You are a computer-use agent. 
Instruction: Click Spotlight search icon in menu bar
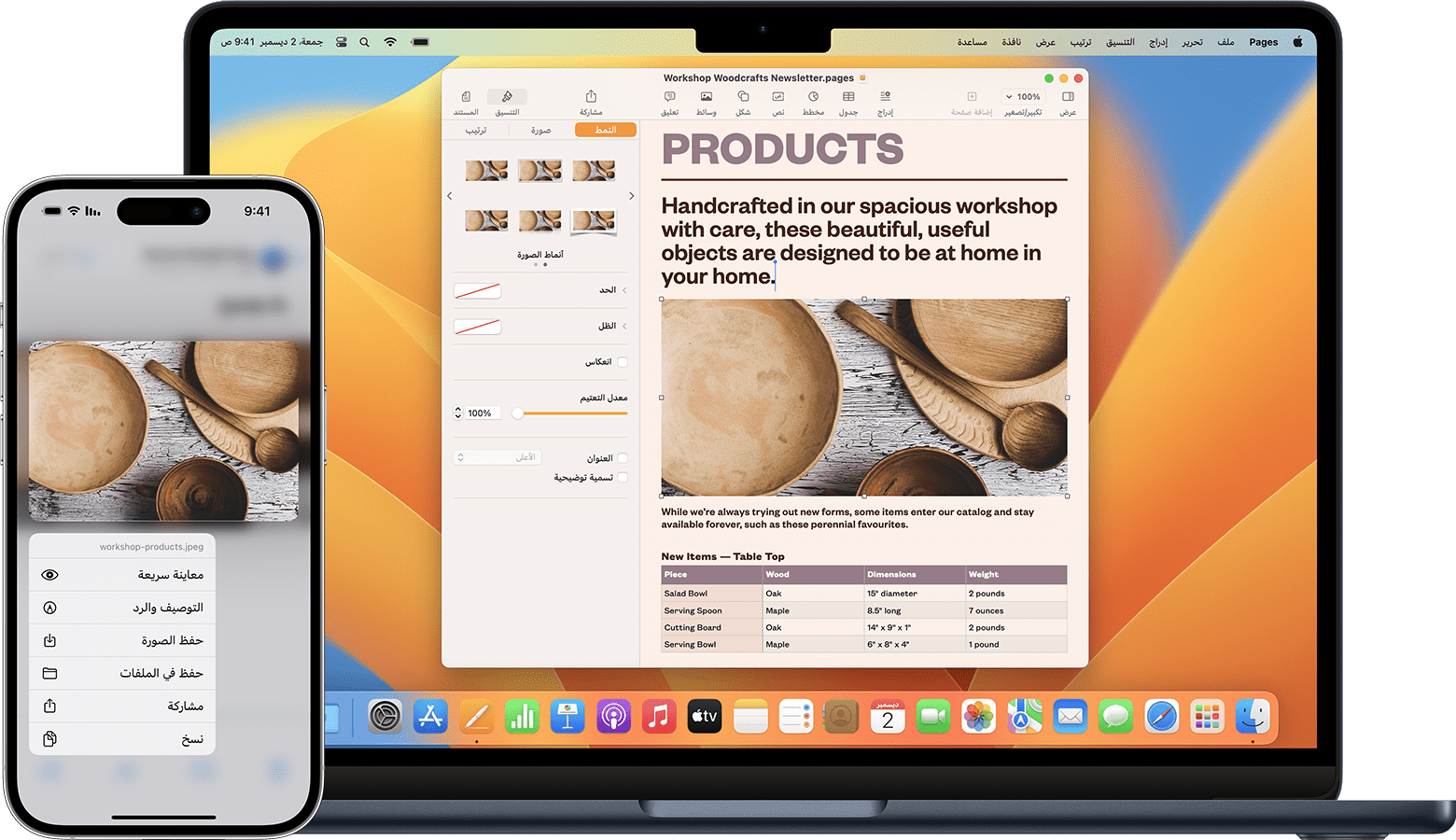click(364, 42)
